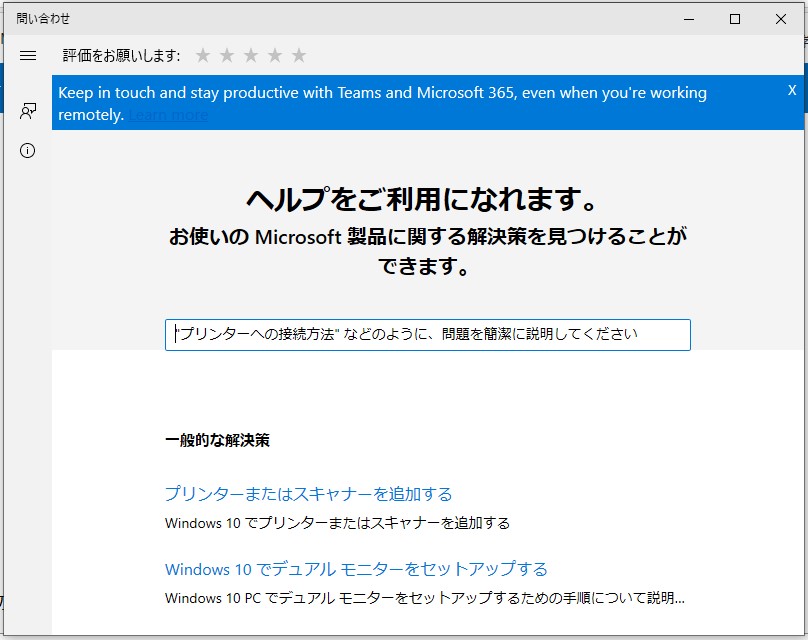Open the プリンターまたはスキャナーを追加する article
This screenshot has height=640, width=808.
point(307,493)
